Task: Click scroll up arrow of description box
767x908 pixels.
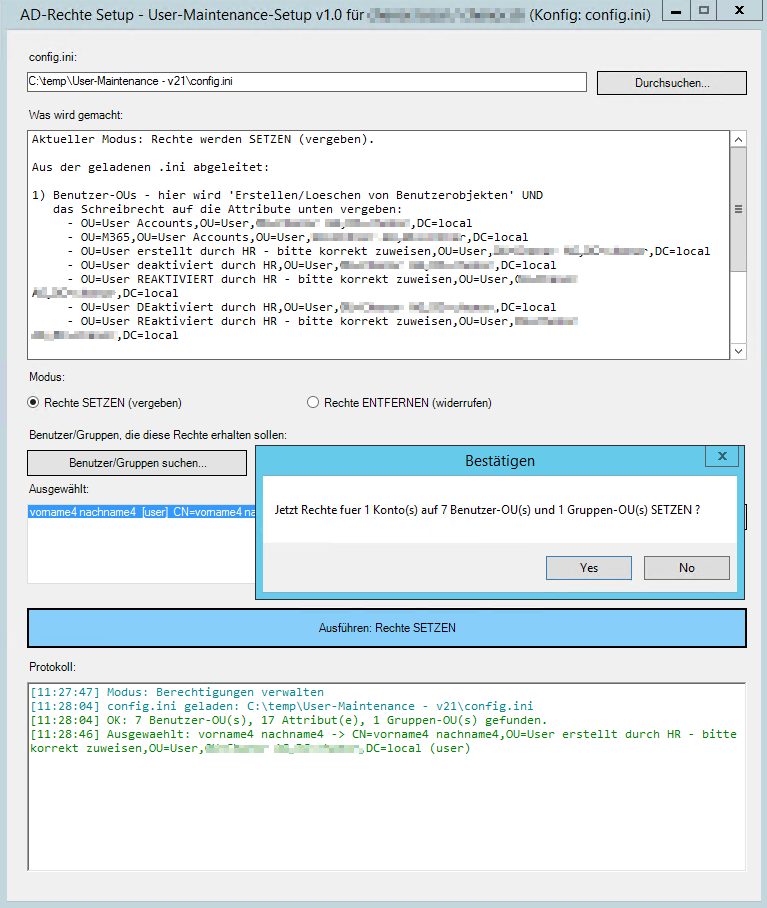Action: coord(738,140)
